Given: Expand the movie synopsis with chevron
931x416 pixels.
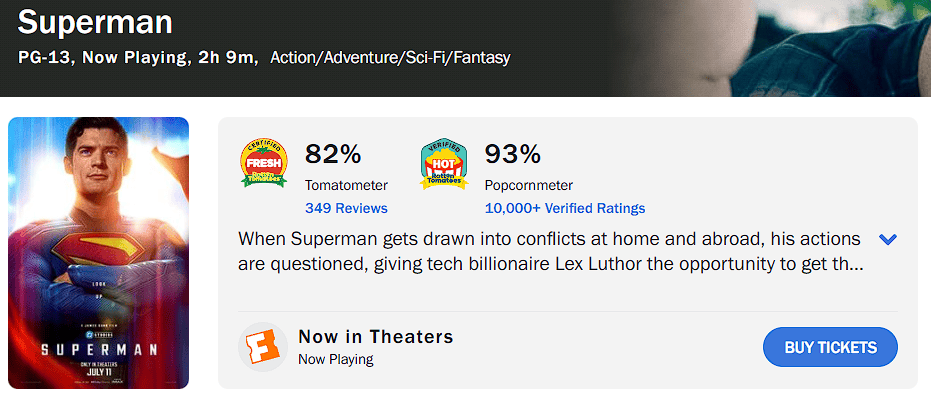Looking at the screenshot, I should pyautogui.click(x=887, y=240).
